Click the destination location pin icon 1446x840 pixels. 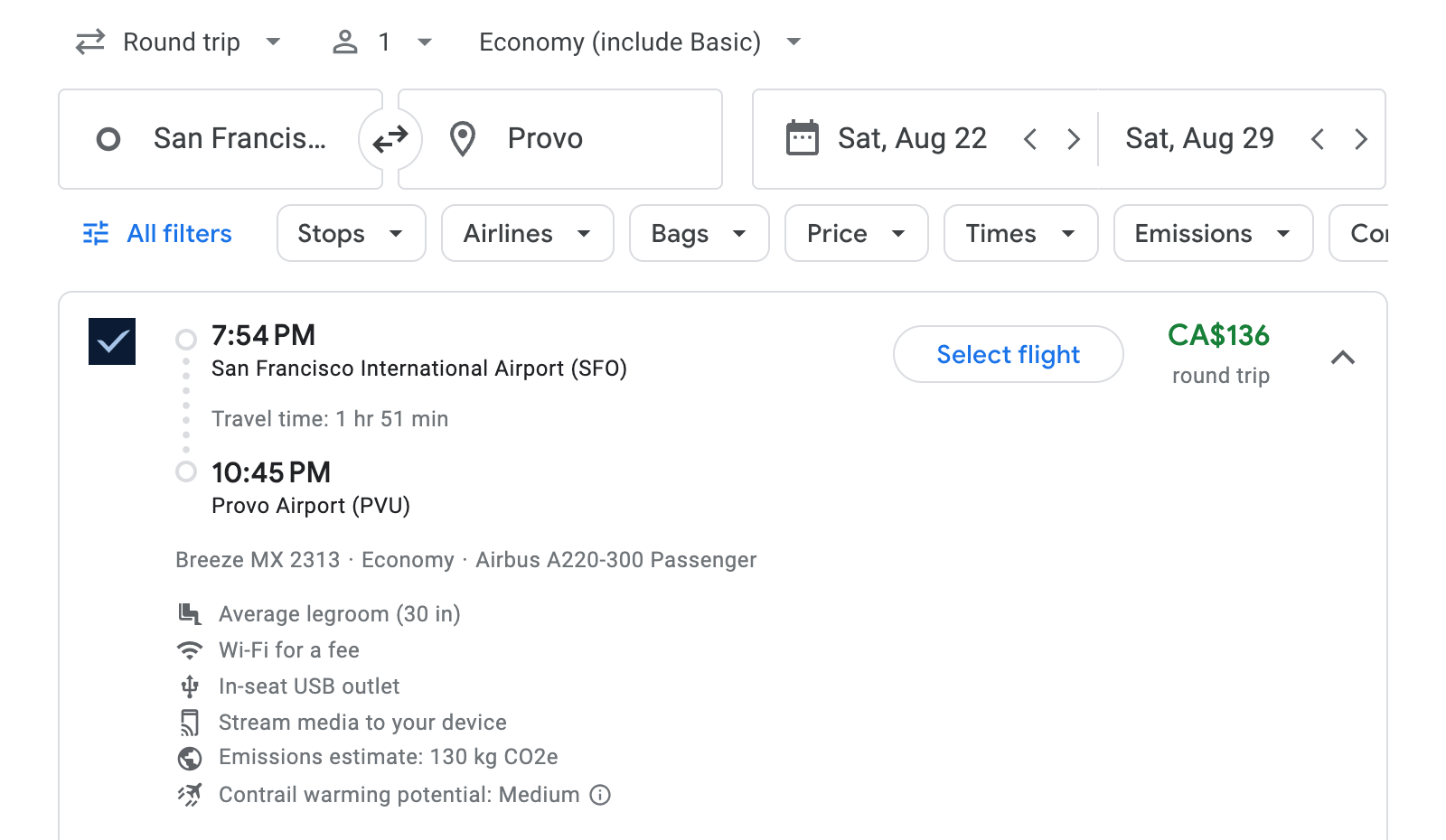coord(463,138)
